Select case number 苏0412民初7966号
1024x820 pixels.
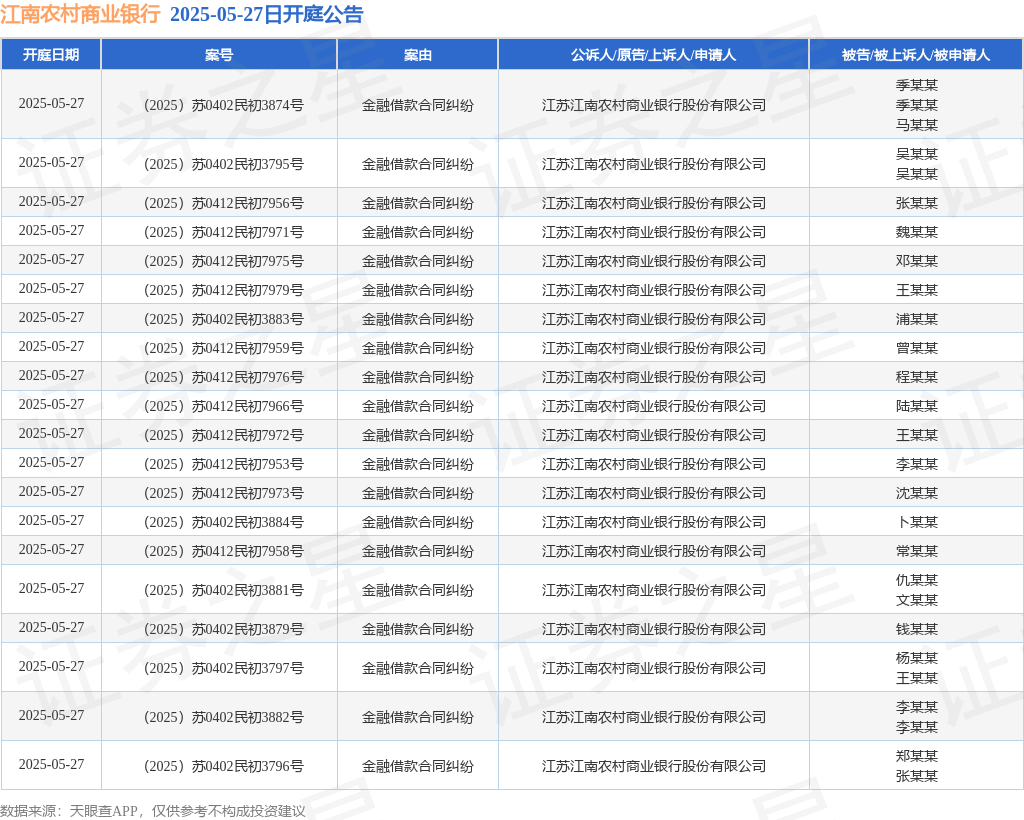(224, 406)
